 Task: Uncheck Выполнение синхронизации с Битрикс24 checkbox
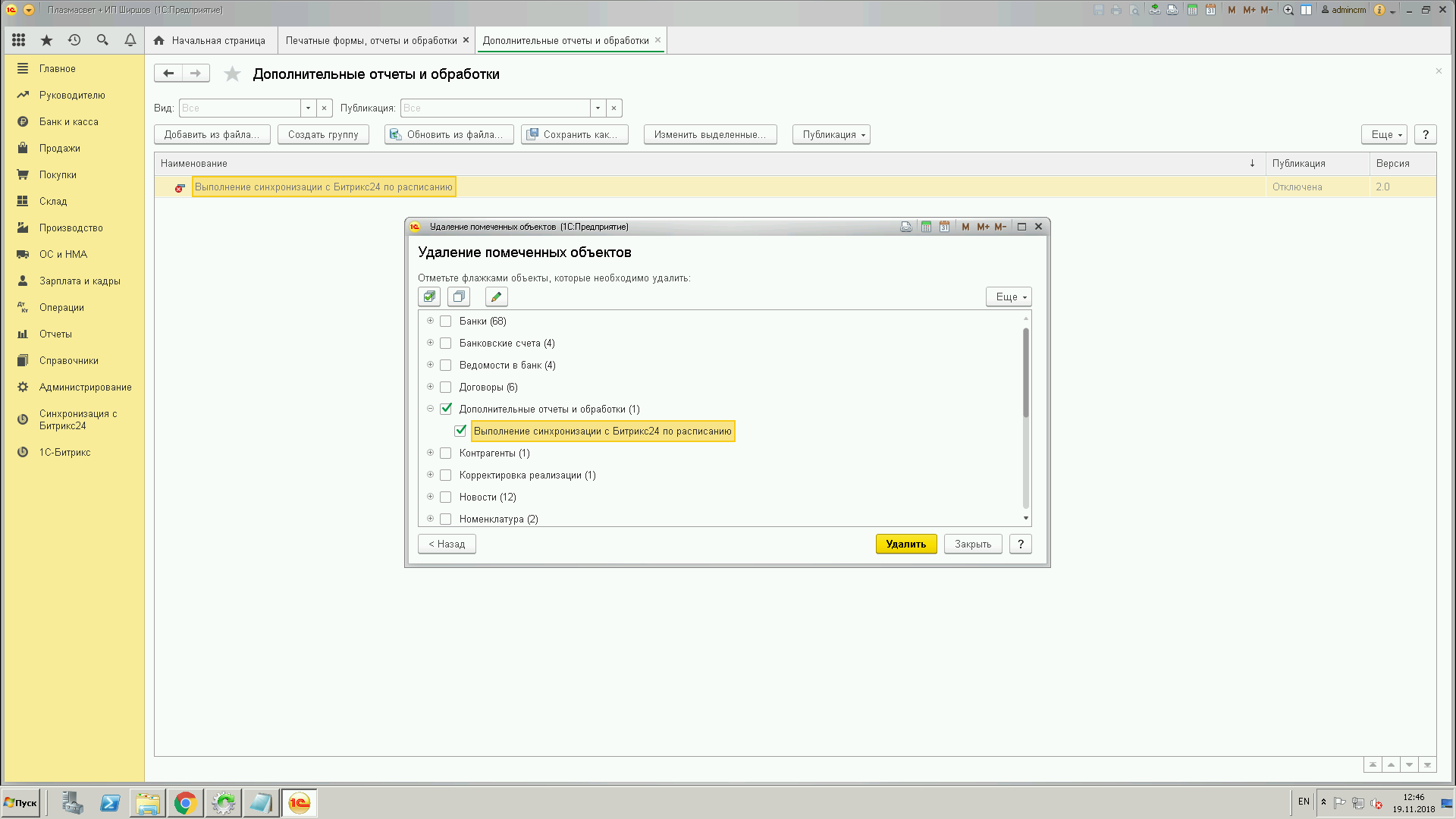pos(460,431)
